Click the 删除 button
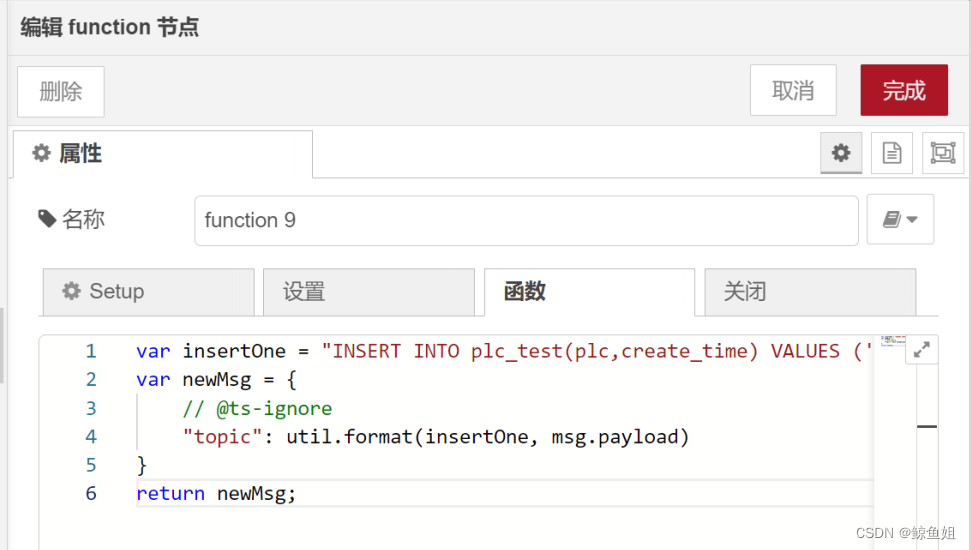This screenshot has height=550, width=971. point(61,92)
